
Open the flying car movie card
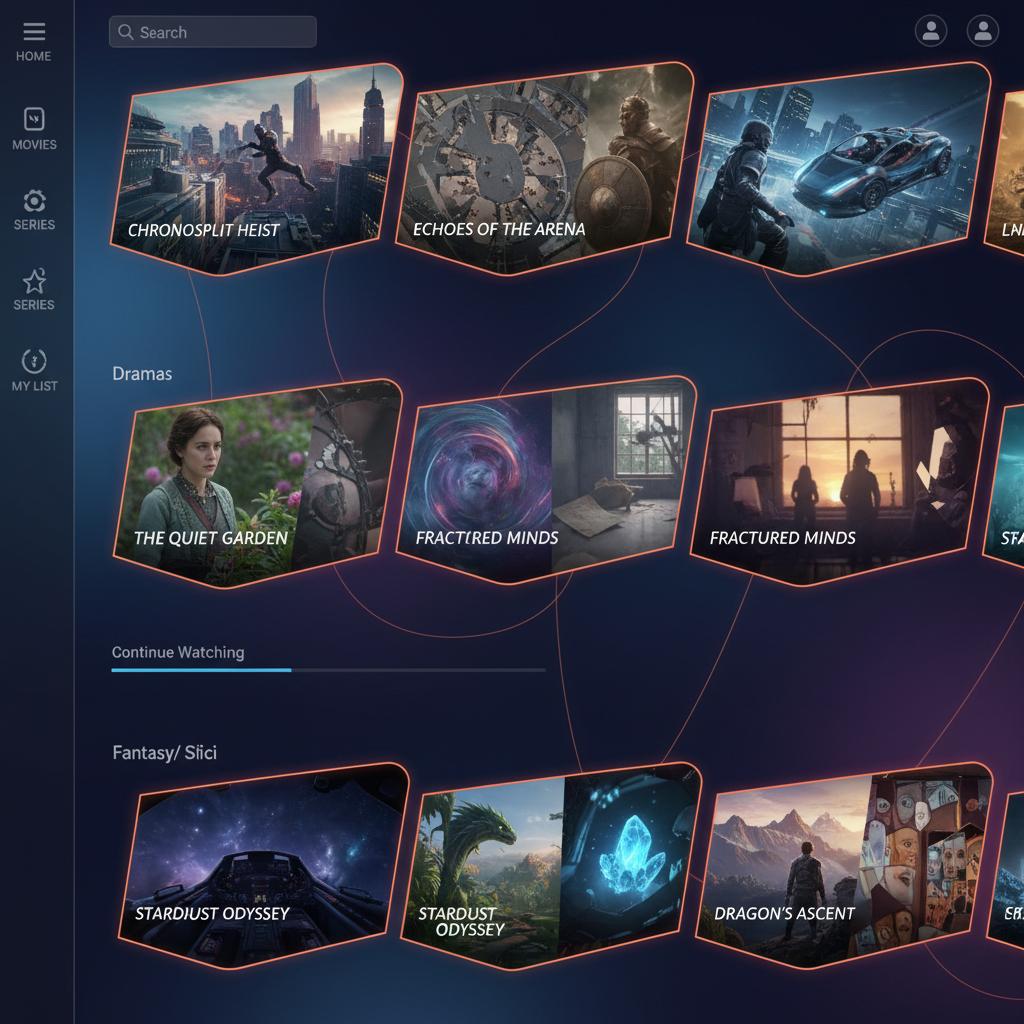click(838, 168)
